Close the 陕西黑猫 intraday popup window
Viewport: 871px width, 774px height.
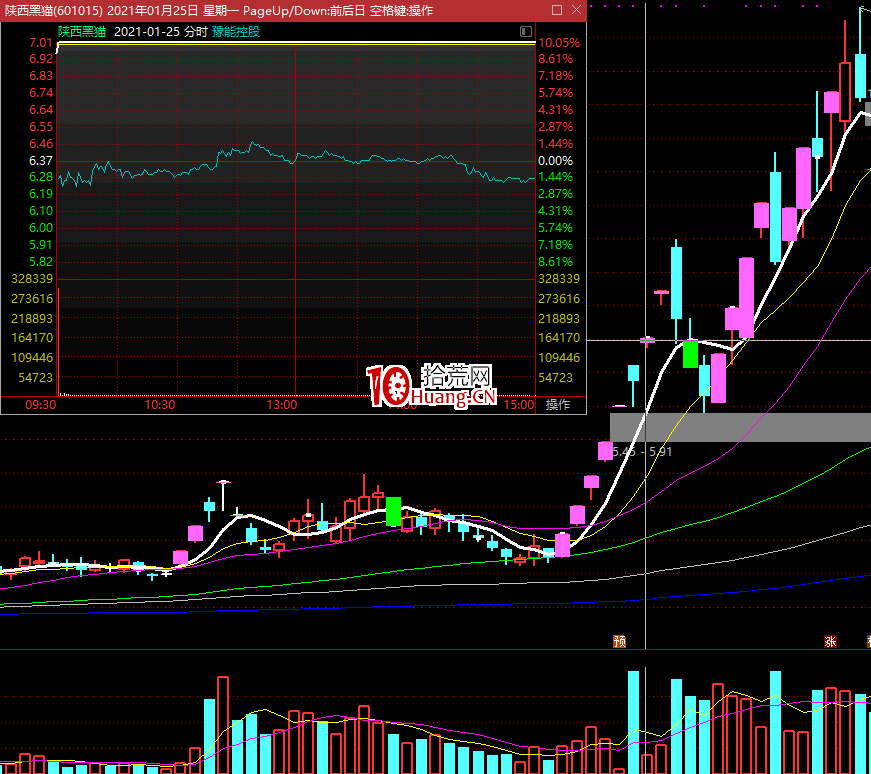[575, 10]
